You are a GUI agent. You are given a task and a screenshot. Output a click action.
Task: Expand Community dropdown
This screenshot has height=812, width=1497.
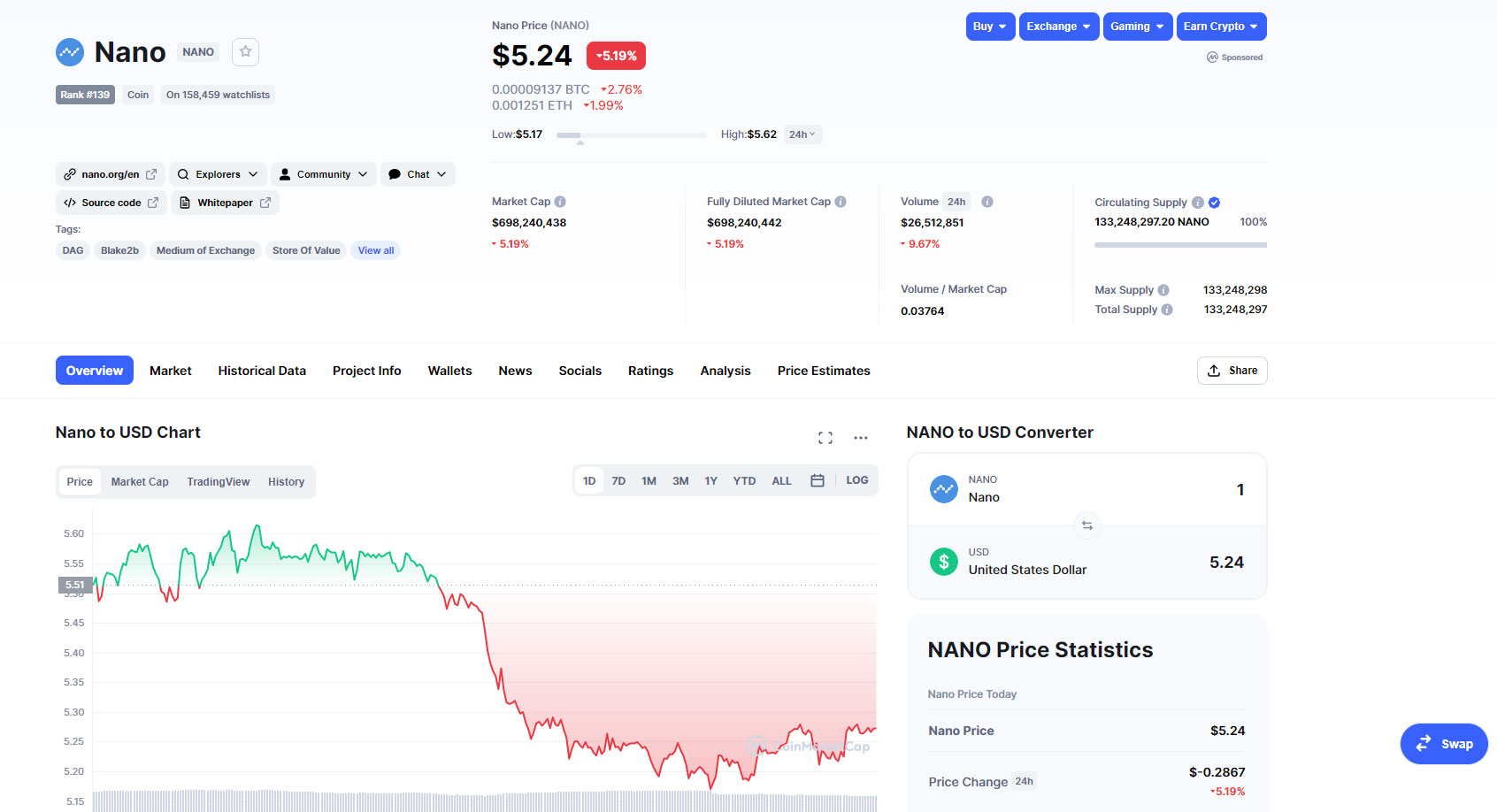[324, 174]
